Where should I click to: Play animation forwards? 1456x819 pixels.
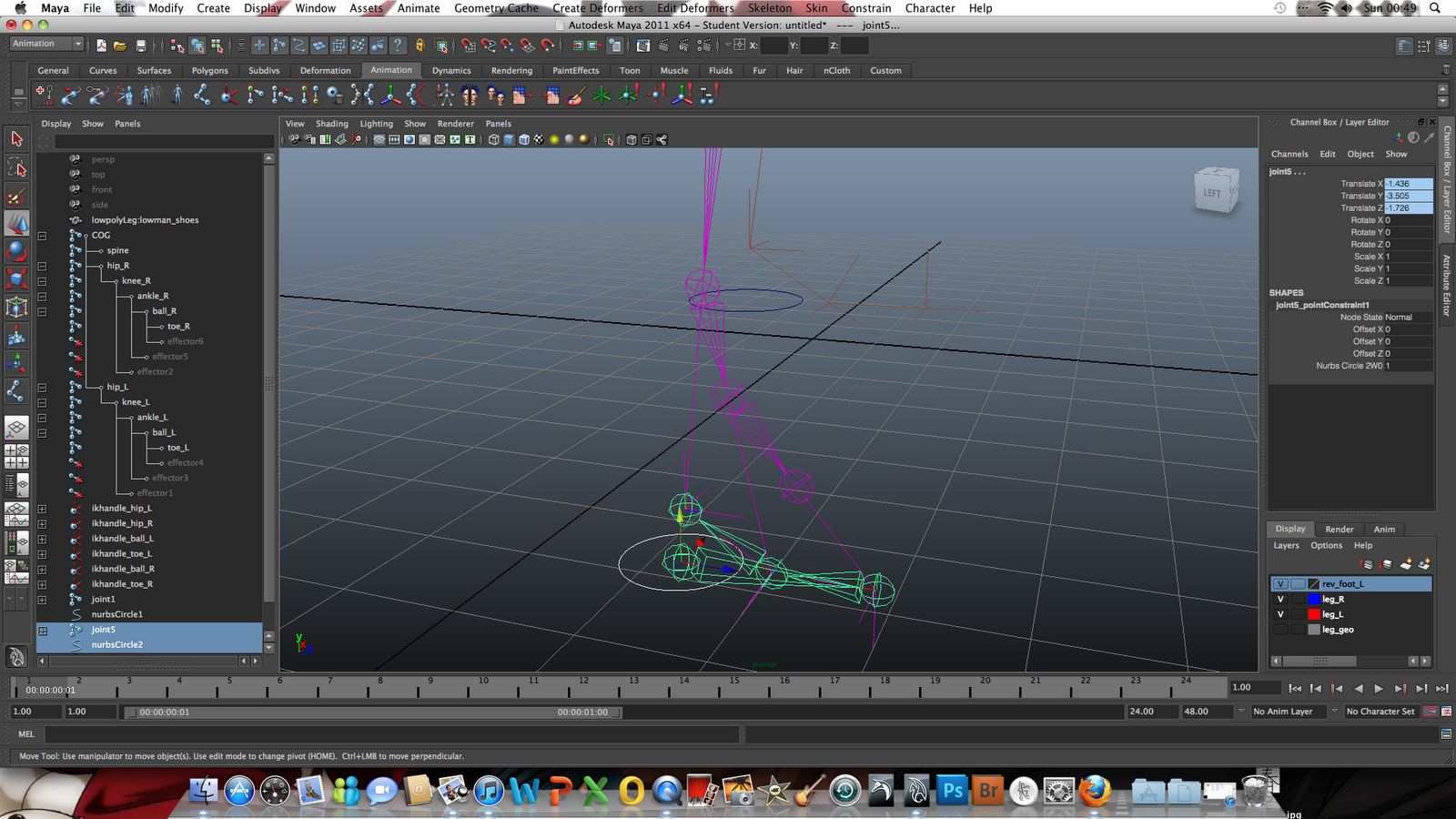pyautogui.click(x=1379, y=689)
